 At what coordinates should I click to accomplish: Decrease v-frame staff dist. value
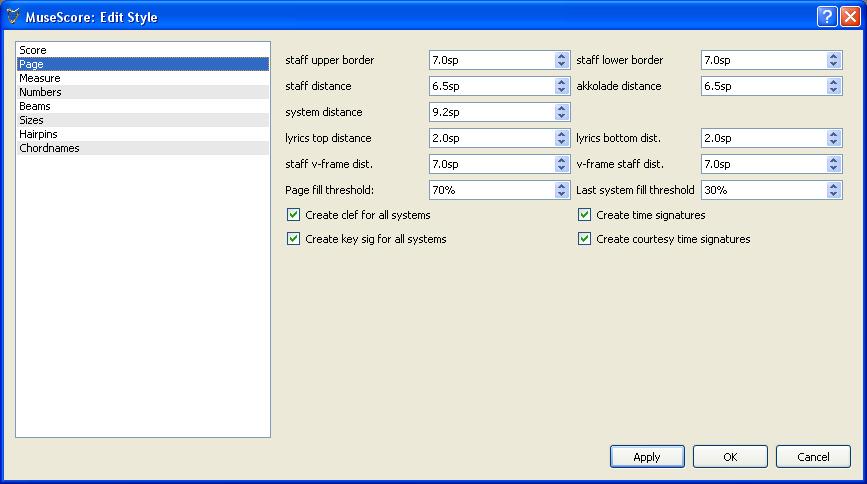tap(834, 168)
